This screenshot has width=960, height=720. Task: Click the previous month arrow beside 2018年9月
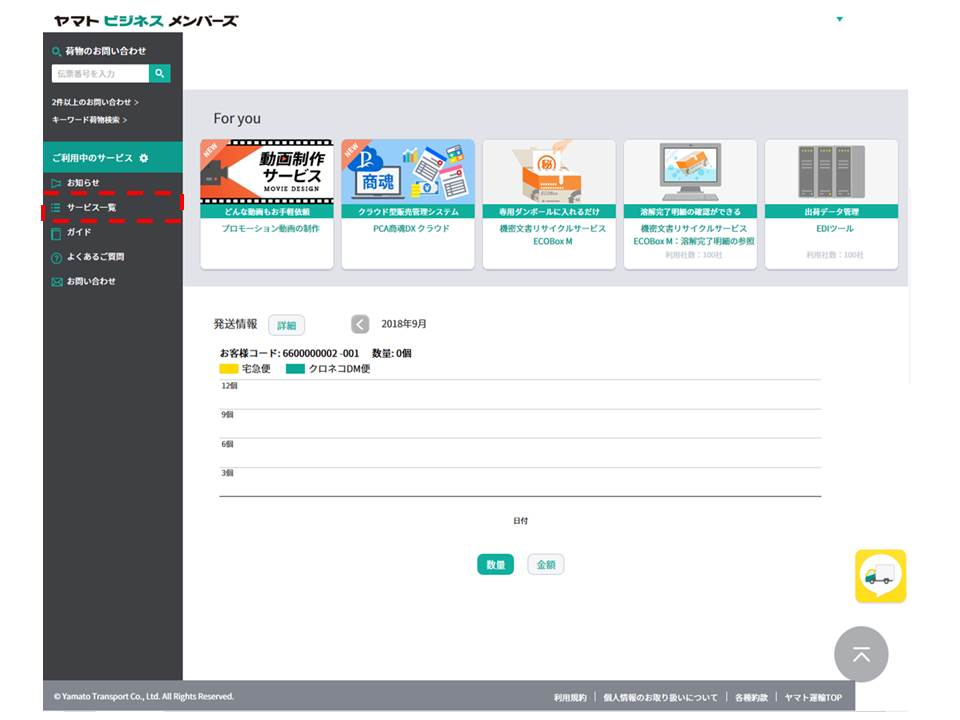[360, 324]
